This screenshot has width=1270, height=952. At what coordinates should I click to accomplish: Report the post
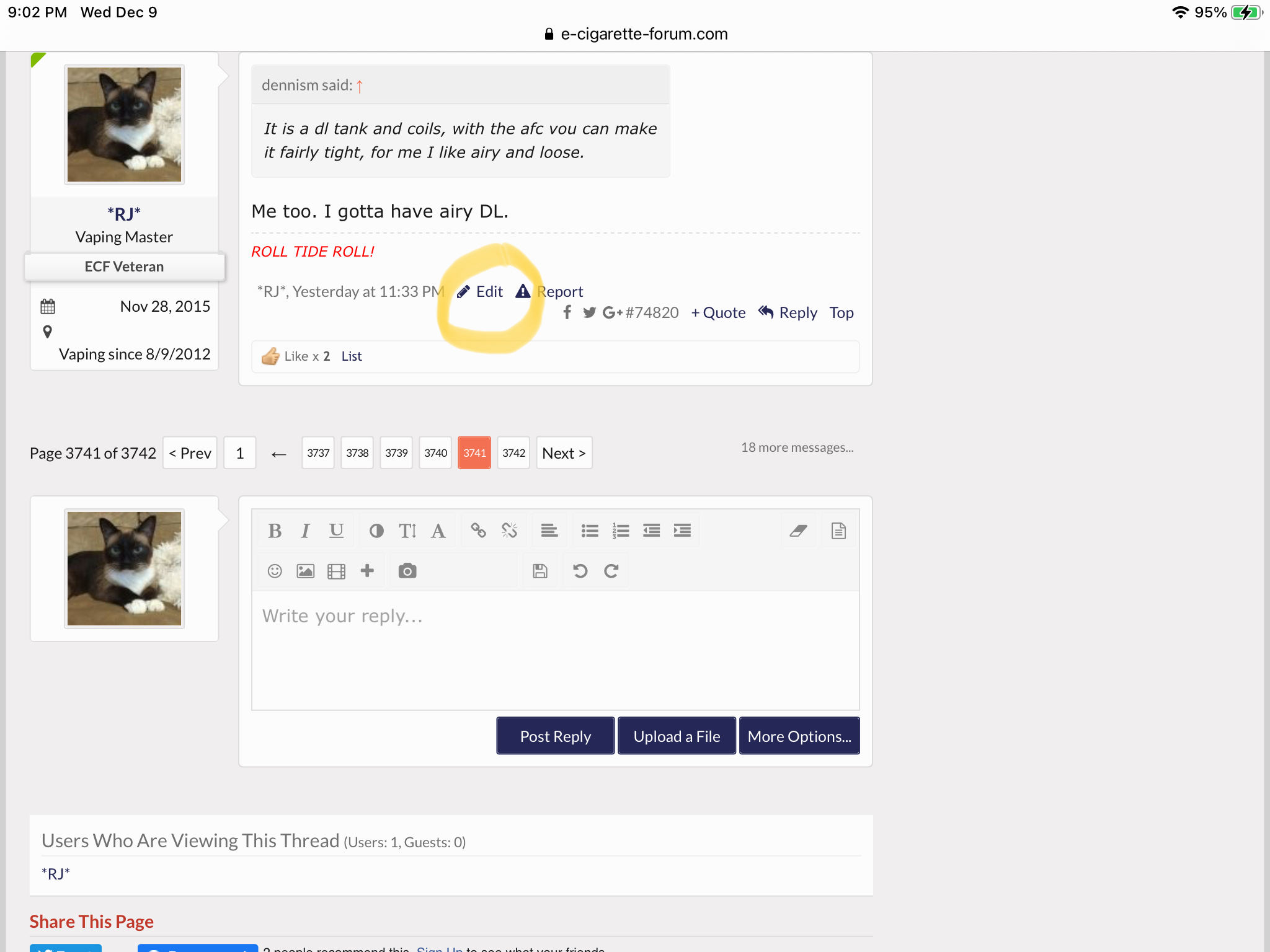(x=549, y=291)
